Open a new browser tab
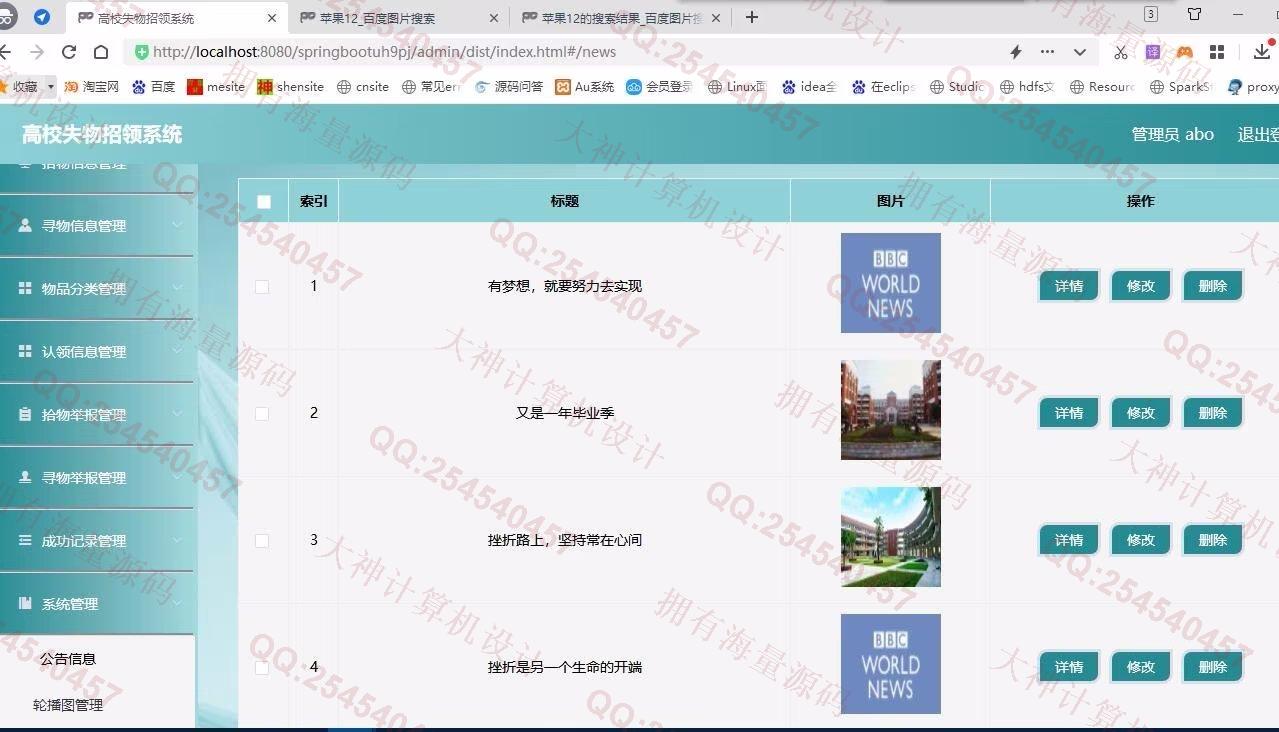The width and height of the screenshot is (1279, 732). pos(752,17)
